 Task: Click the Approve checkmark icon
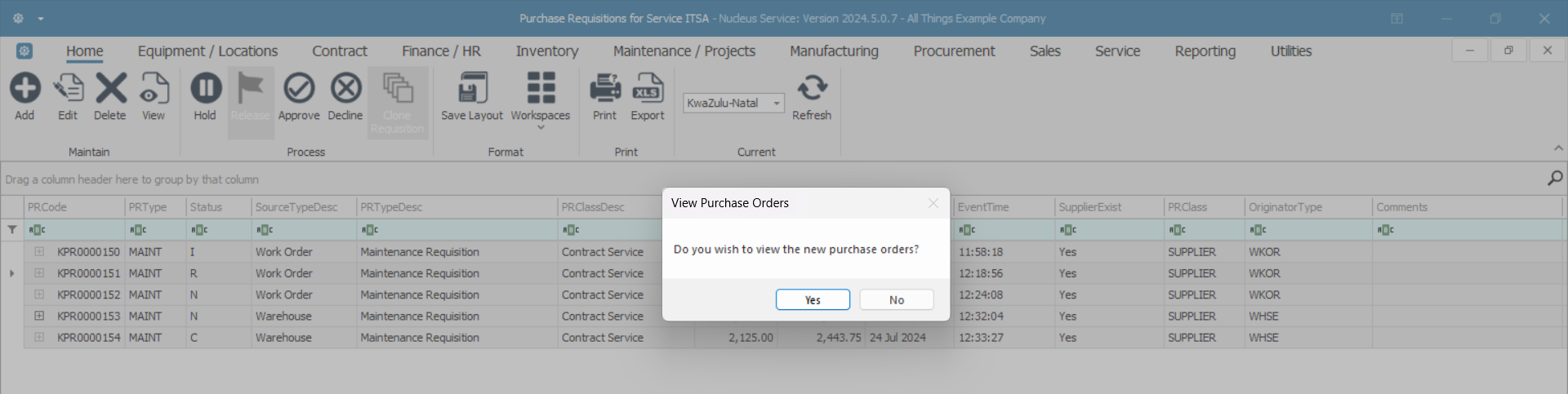pos(299,88)
